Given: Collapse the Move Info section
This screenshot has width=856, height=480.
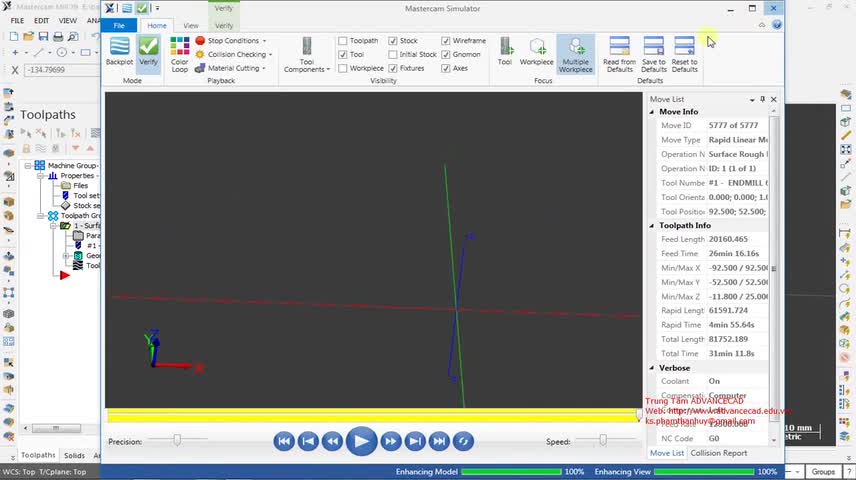Looking at the screenshot, I should pyautogui.click(x=652, y=111).
